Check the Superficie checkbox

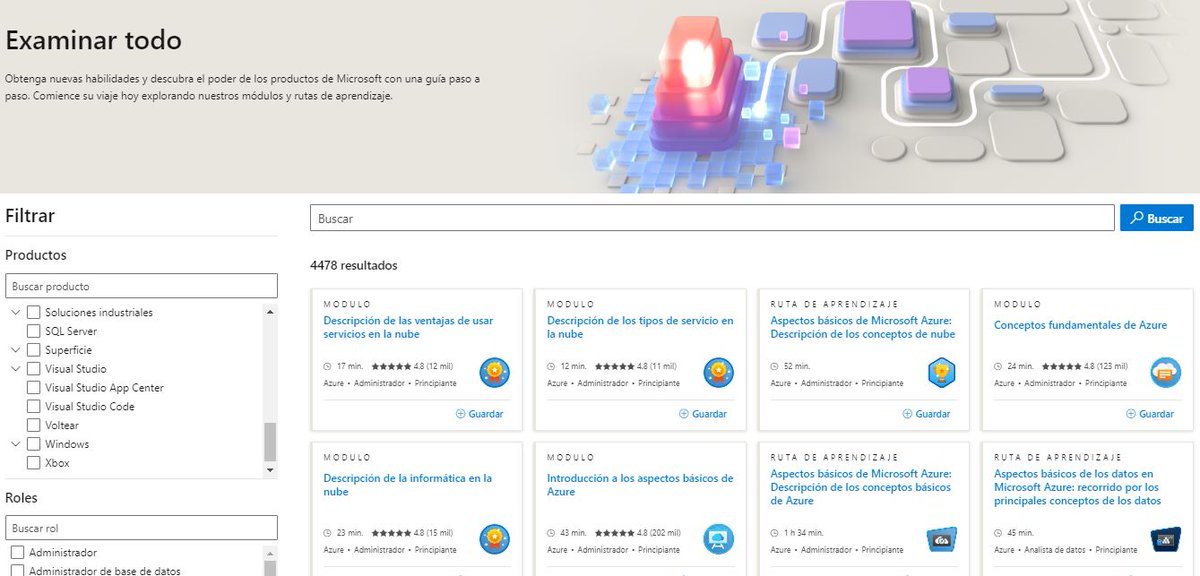[x=34, y=350]
